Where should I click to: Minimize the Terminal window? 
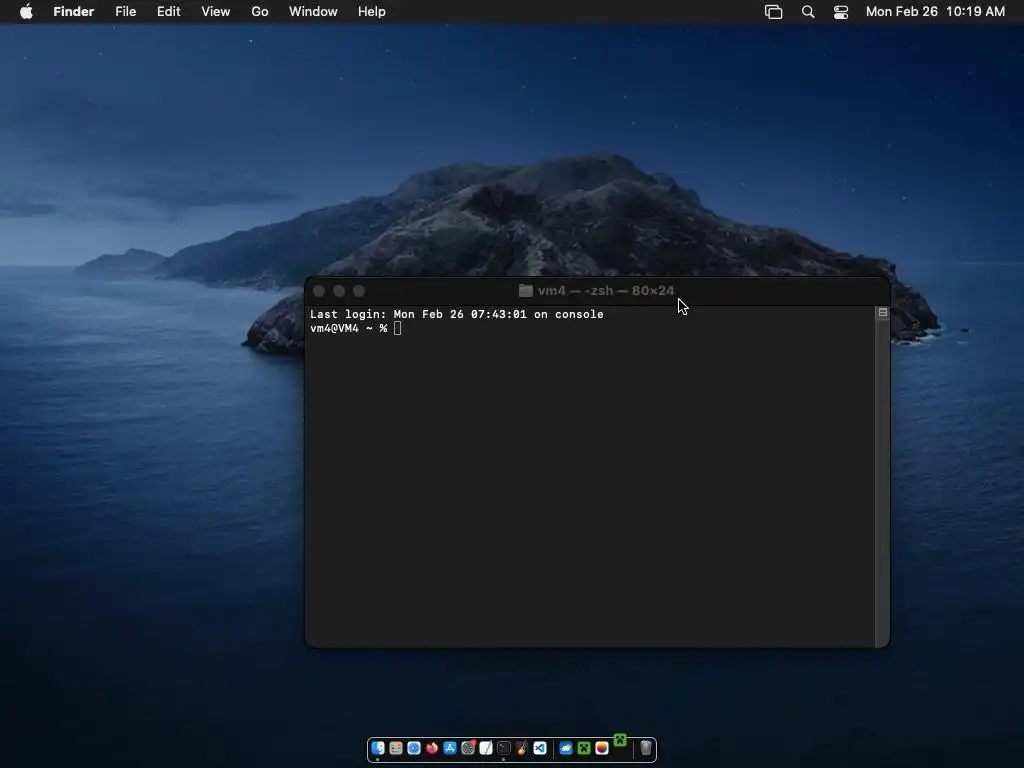click(x=339, y=291)
